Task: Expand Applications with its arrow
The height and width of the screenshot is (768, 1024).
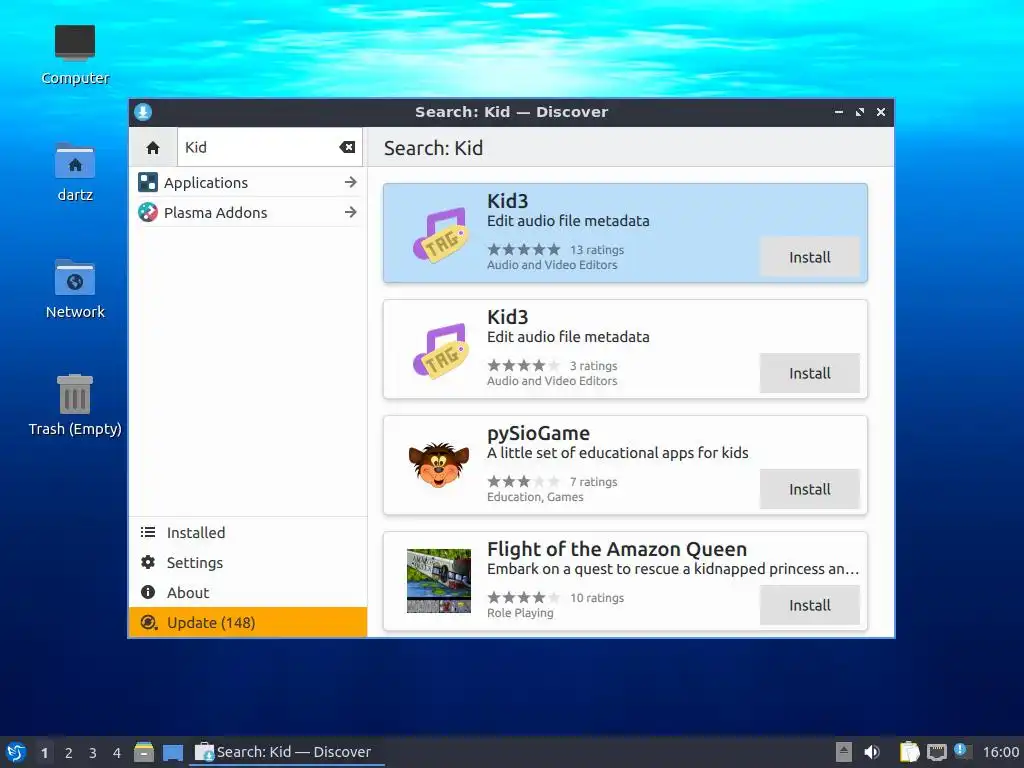Action: click(351, 182)
